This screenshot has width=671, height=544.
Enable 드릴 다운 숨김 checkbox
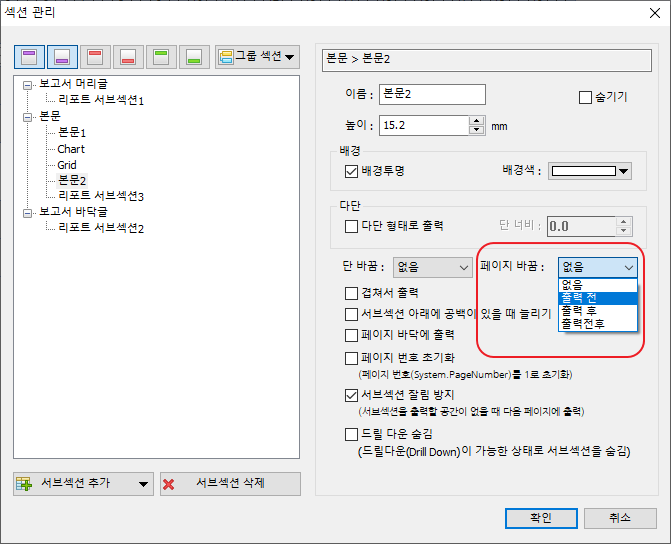[351, 434]
